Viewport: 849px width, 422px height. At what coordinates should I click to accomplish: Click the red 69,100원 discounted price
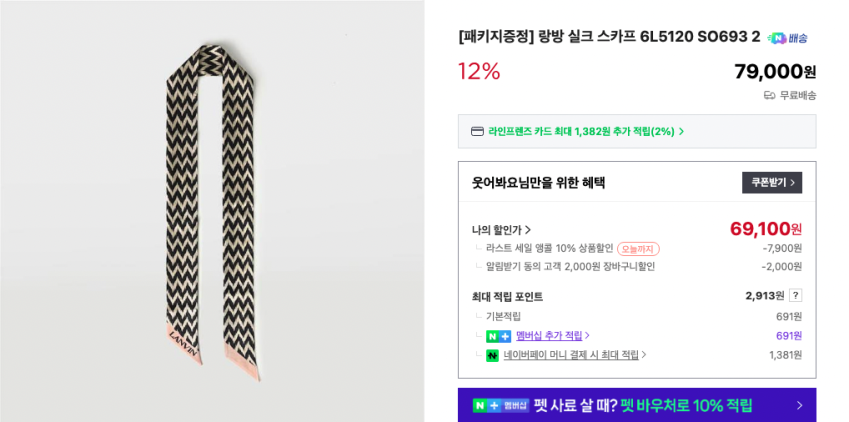pyautogui.click(x=765, y=229)
